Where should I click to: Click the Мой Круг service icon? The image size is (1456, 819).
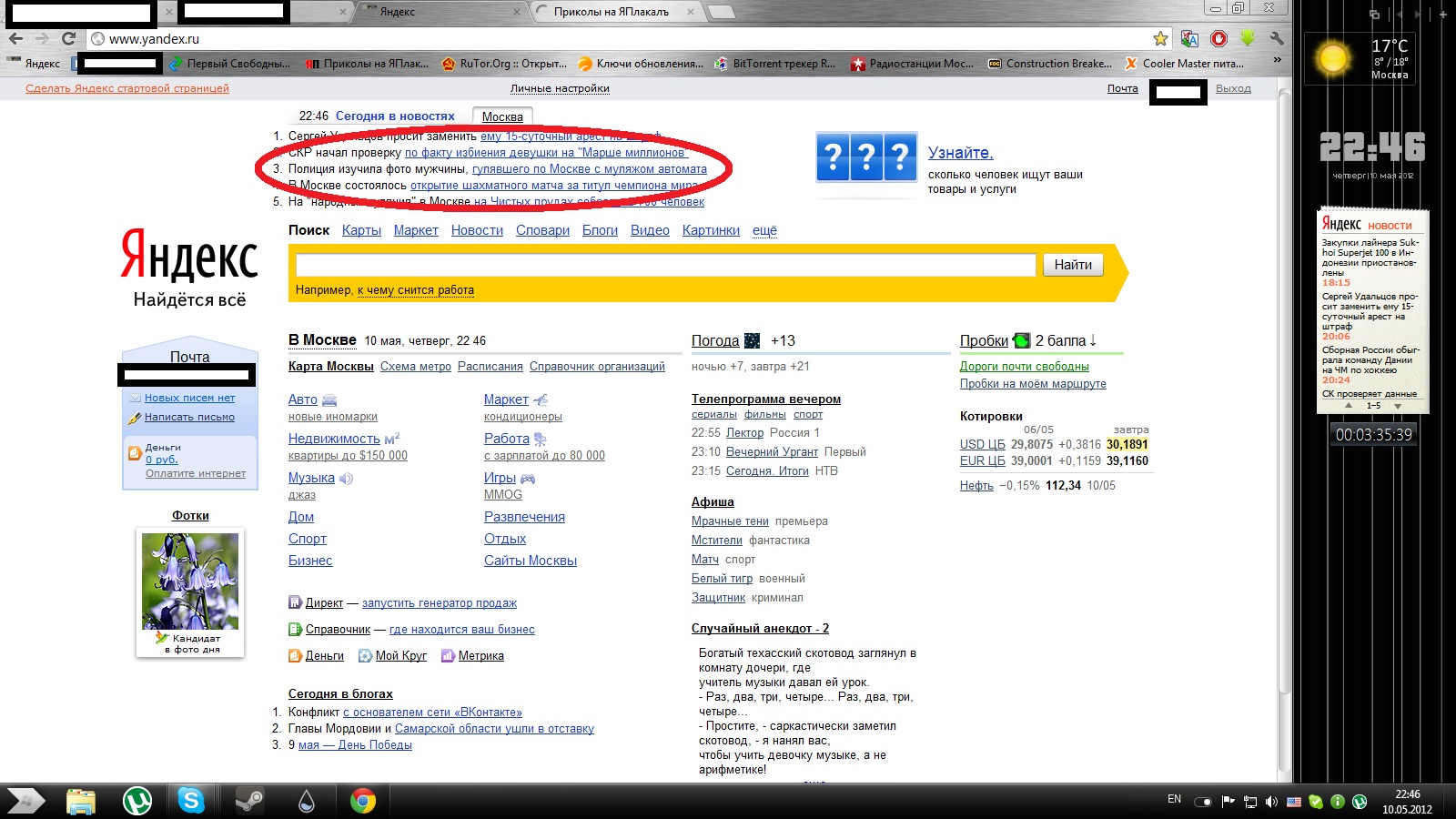(365, 655)
